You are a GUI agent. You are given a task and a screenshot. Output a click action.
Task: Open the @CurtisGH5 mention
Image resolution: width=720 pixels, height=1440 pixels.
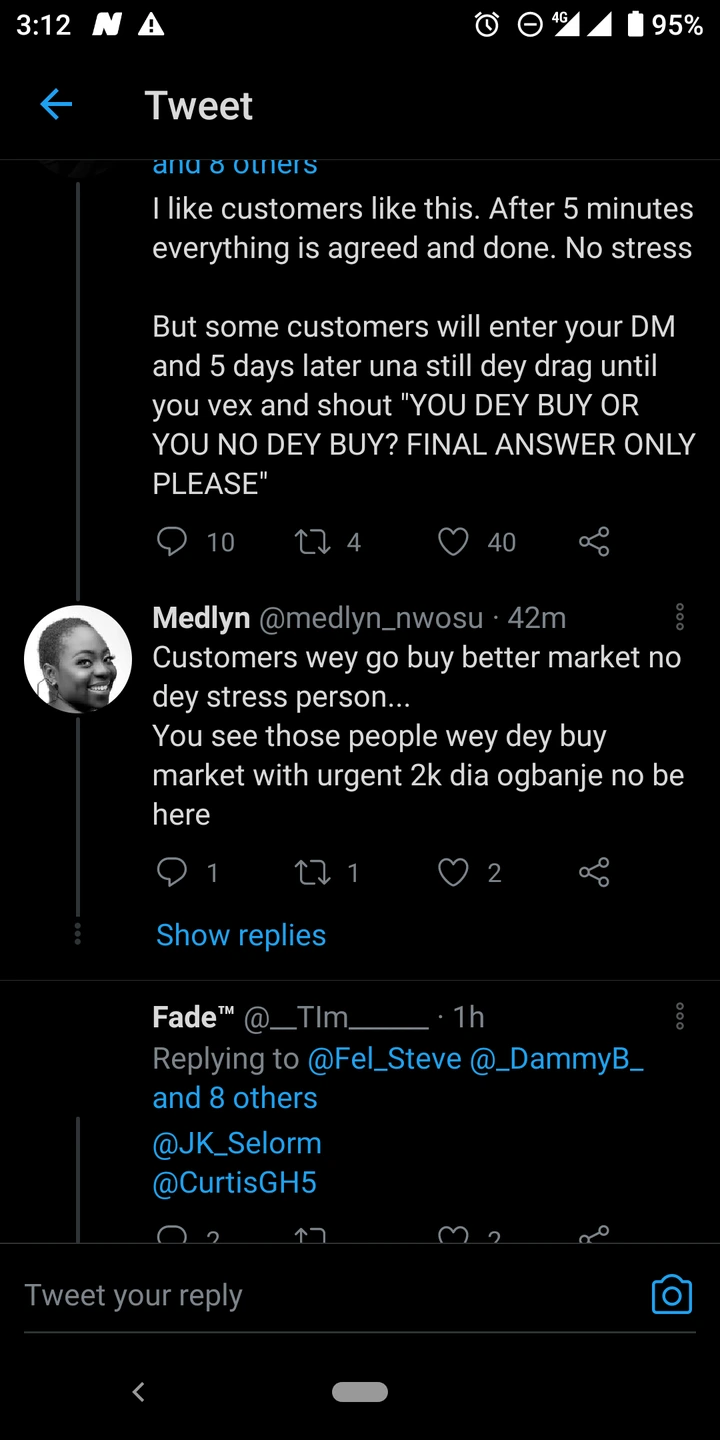pyautogui.click(x=234, y=1183)
